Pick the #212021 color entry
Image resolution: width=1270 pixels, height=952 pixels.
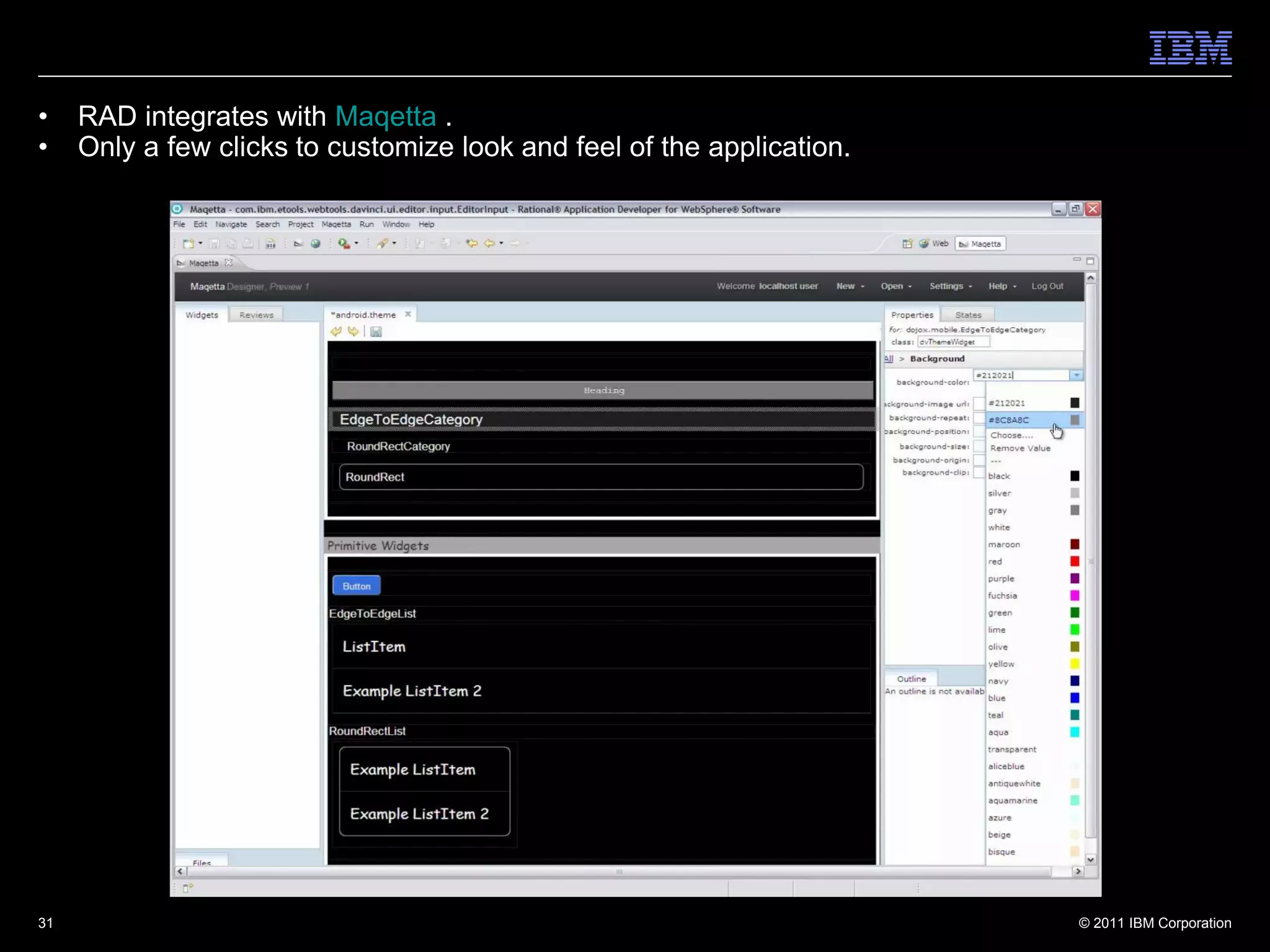pyautogui.click(x=1034, y=403)
